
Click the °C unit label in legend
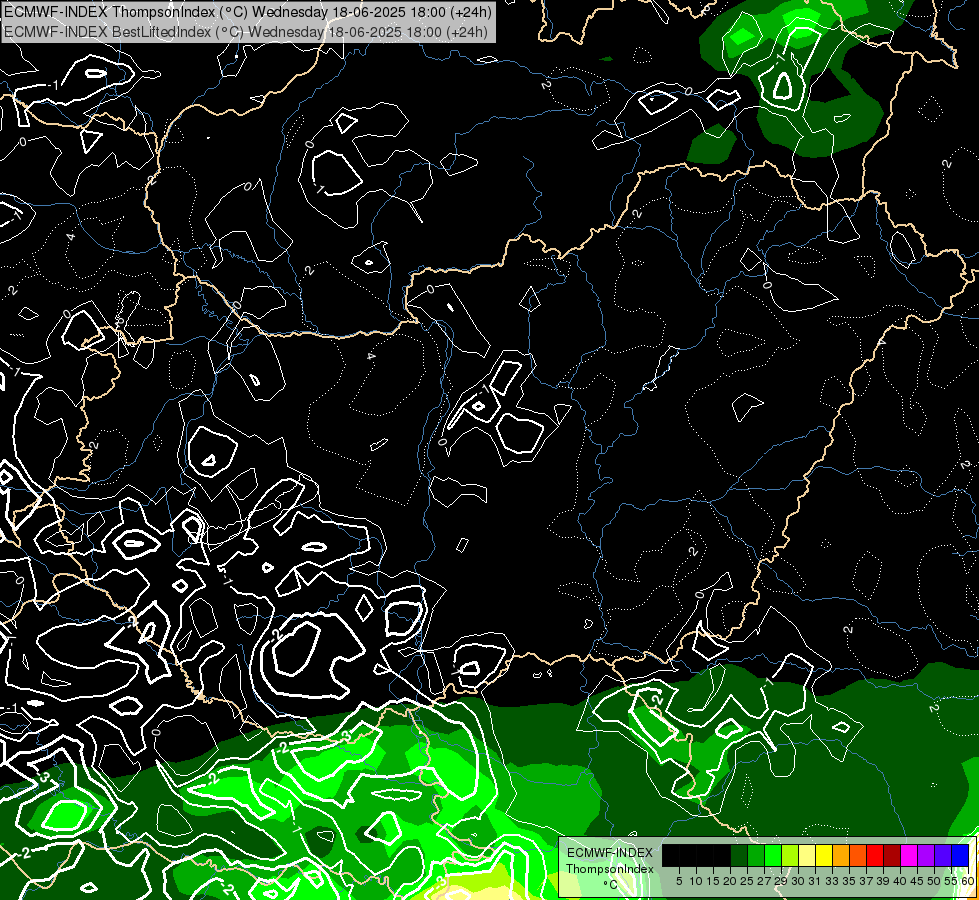610,885
